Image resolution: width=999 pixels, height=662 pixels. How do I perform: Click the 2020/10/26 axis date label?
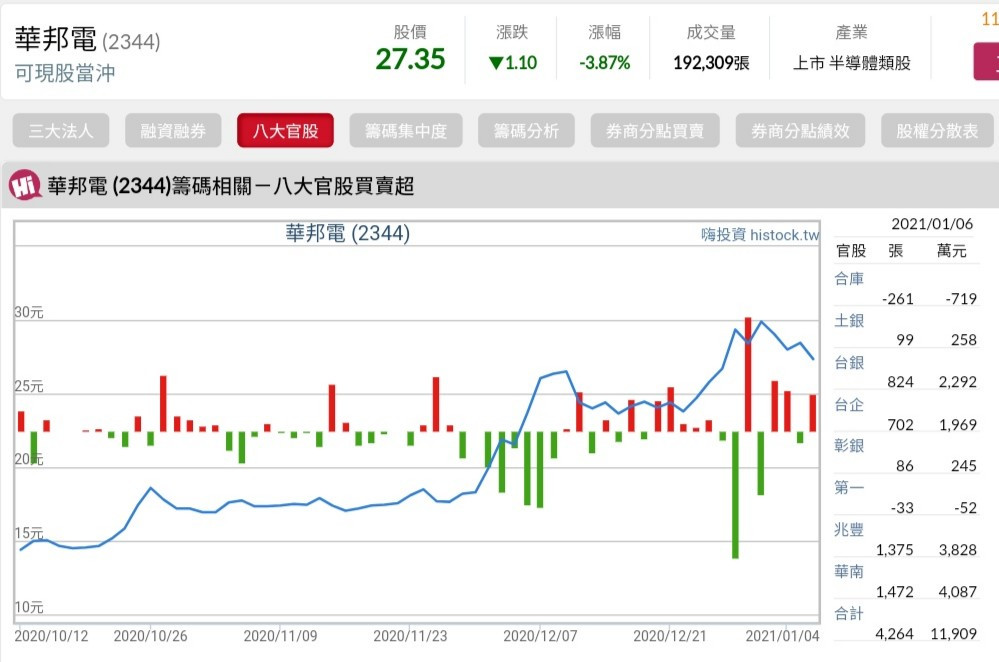(x=150, y=636)
